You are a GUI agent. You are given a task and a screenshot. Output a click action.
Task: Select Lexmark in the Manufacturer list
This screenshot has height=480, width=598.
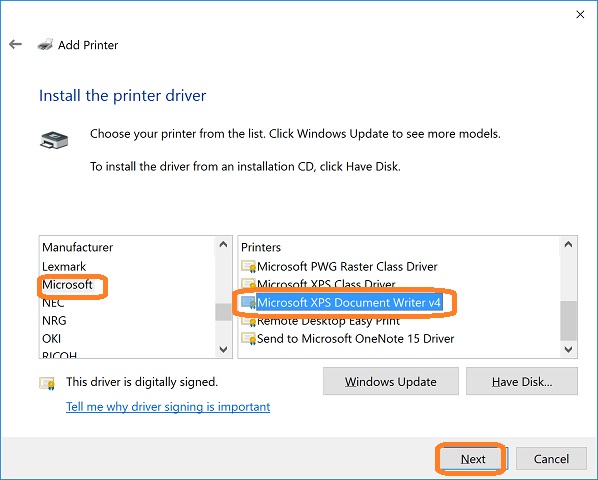click(x=64, y=266)
